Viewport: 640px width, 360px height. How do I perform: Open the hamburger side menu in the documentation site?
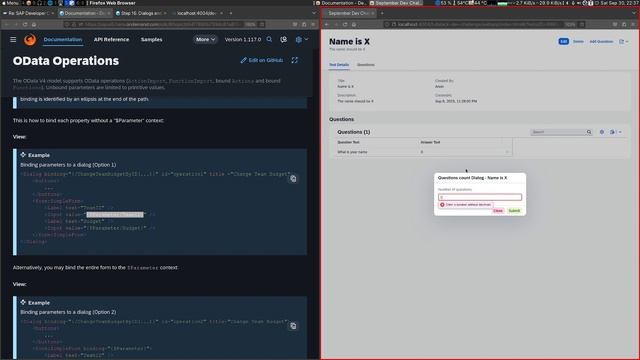(x=13, y=40)
